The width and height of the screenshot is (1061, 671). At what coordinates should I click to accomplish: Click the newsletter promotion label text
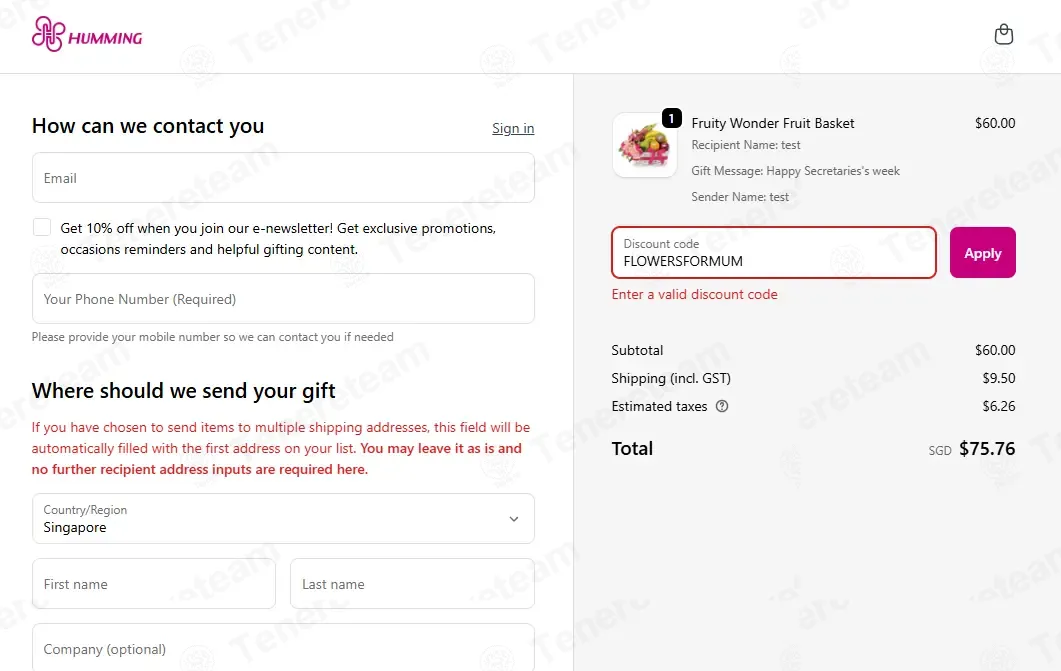tap(278, 239)
